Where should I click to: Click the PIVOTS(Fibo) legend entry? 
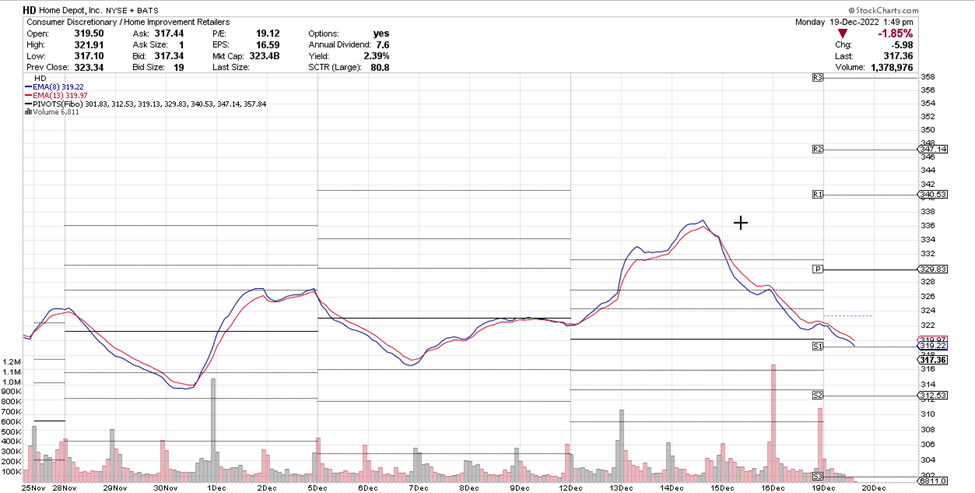pos(146,104)
